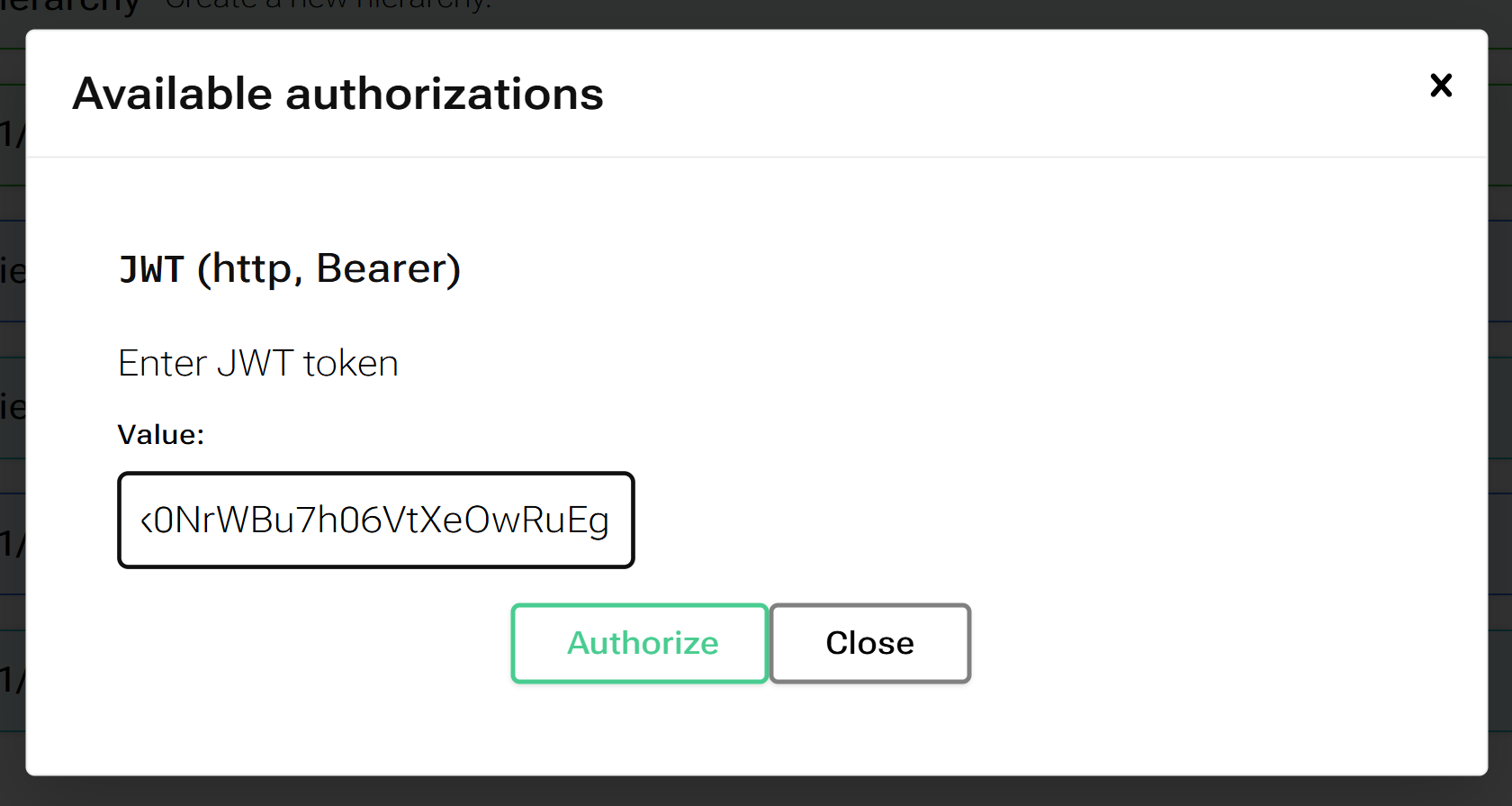Close the authorizations dialog via Close button

869,643
